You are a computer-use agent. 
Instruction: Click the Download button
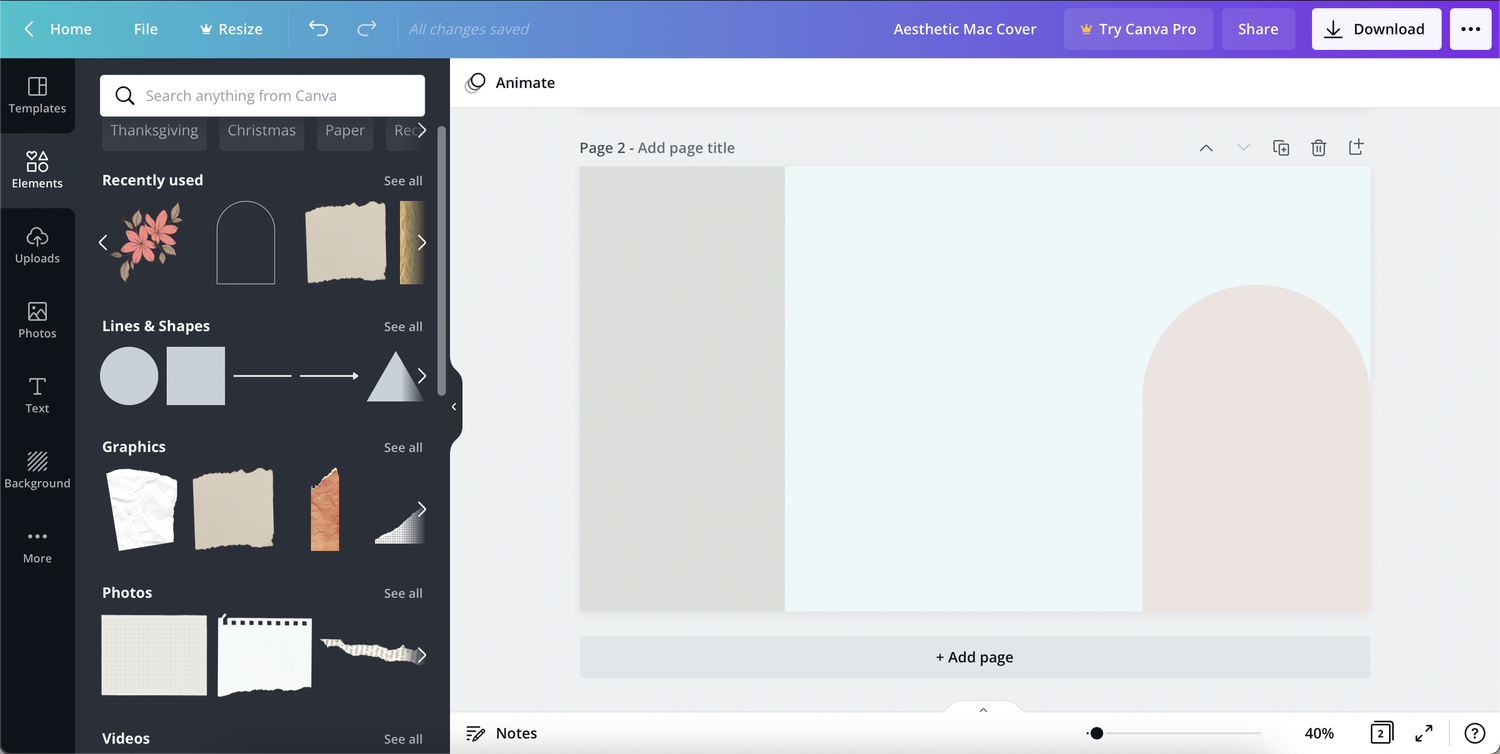tap(1376, 29)
